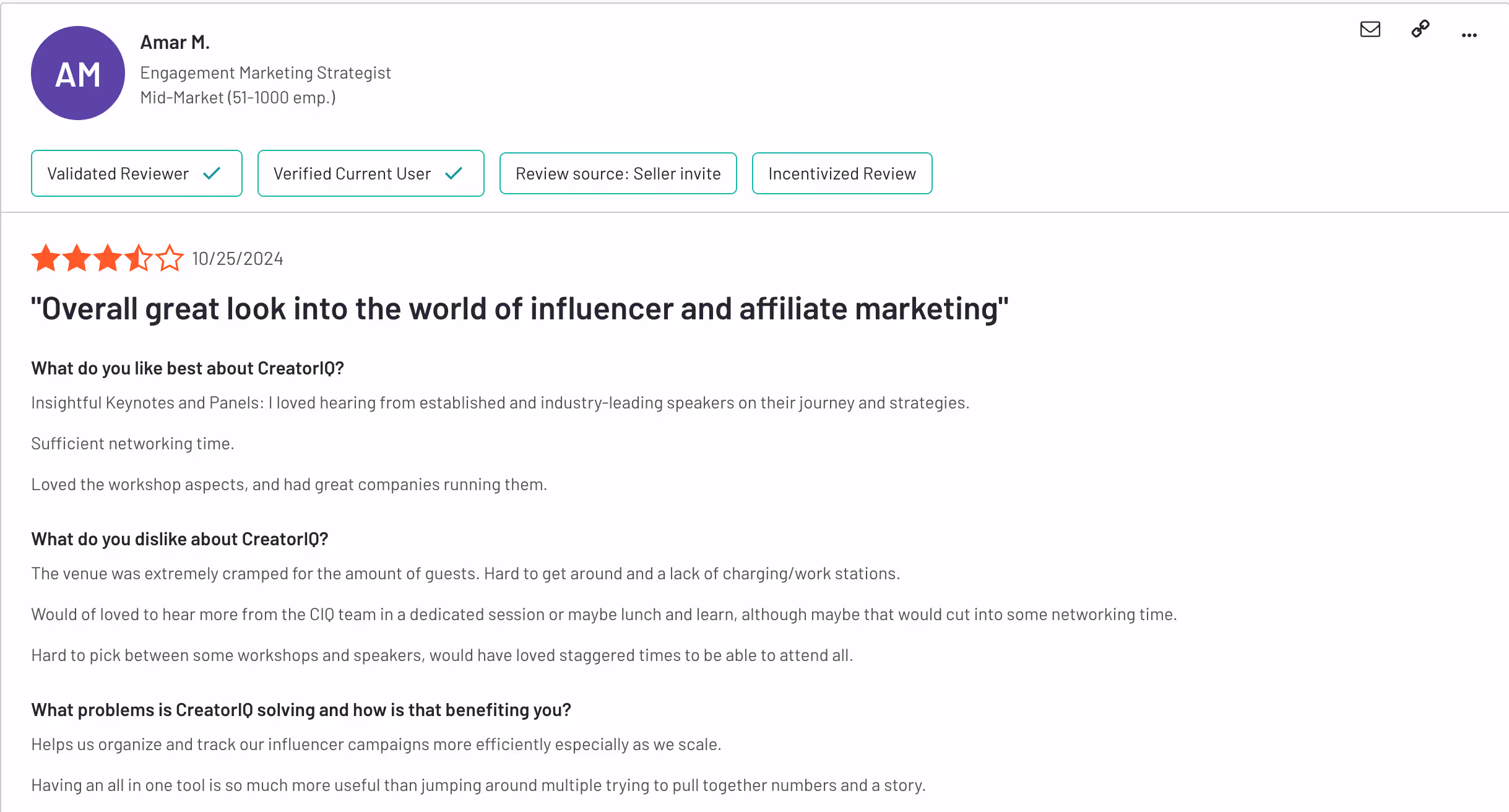Click the Review source: Seller invite badge
Viewport: 1509px width, 812px height.
pos(618,173)
